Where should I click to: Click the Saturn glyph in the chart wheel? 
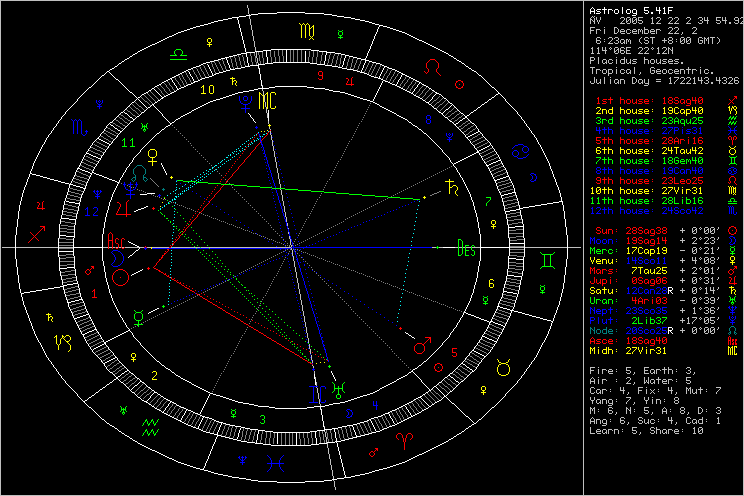[457, 186]
